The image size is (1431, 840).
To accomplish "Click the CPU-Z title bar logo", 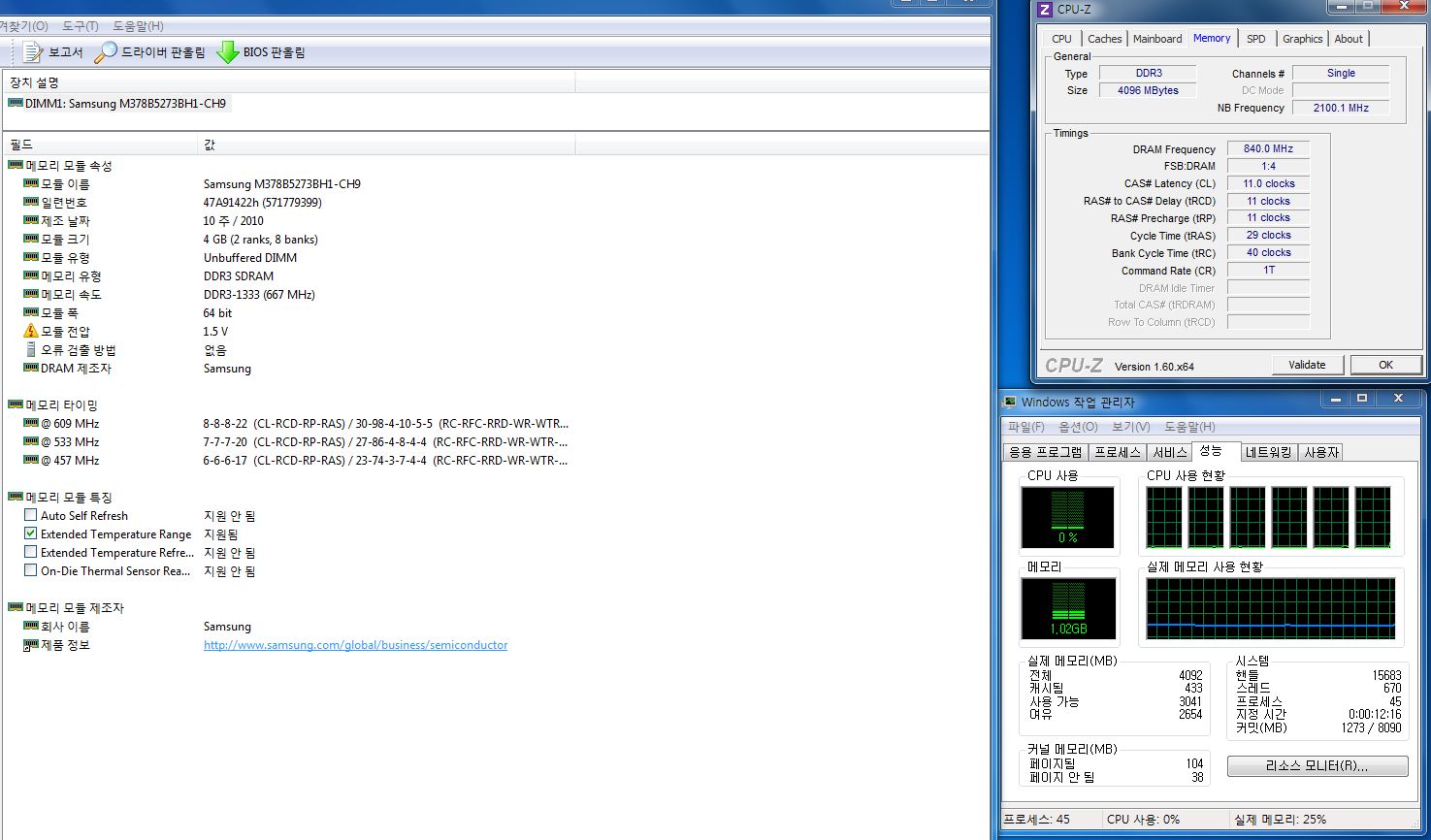I will point(1045,10).
